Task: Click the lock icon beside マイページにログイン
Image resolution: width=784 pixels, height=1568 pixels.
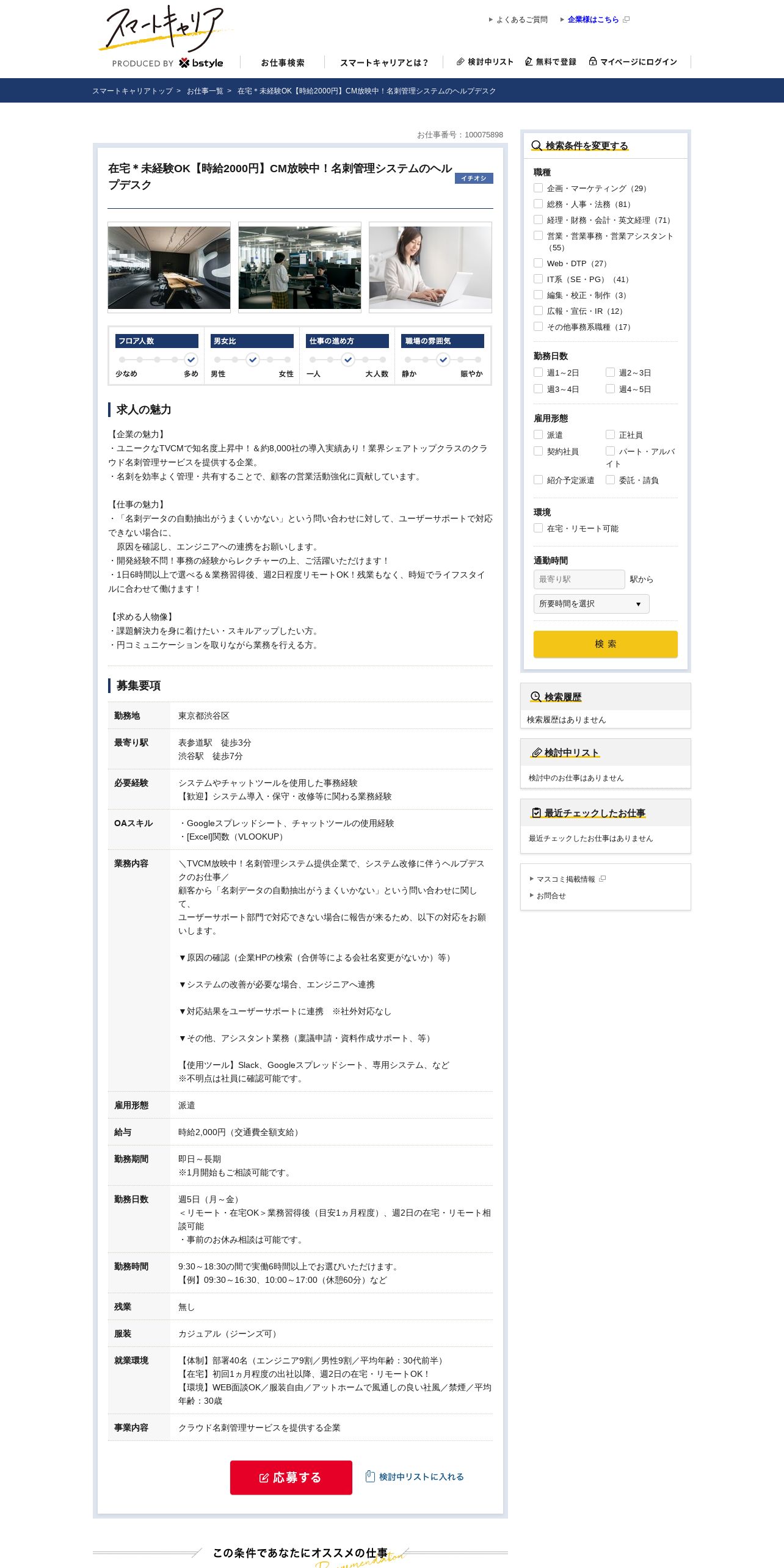Action: (592, 61)
